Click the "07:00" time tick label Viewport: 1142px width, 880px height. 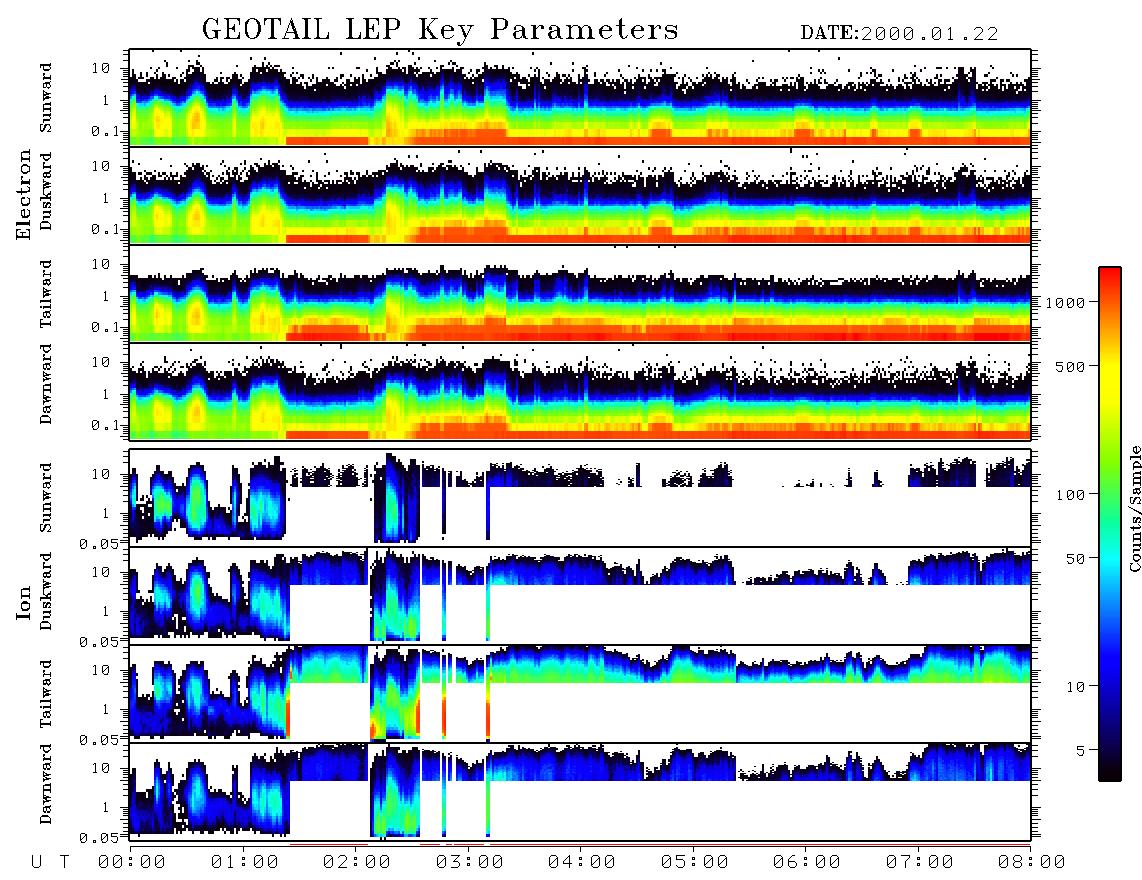[x=920, y=863]
